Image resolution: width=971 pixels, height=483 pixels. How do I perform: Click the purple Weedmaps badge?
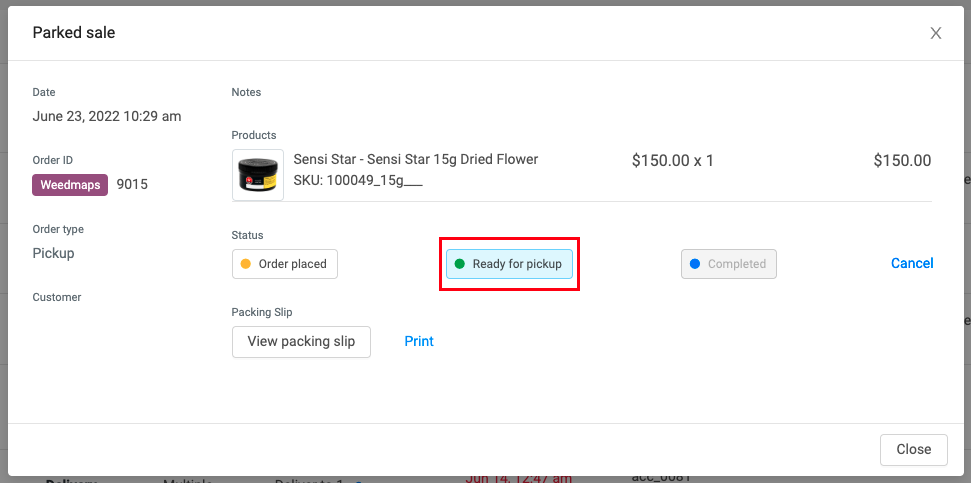coord(70,185)
